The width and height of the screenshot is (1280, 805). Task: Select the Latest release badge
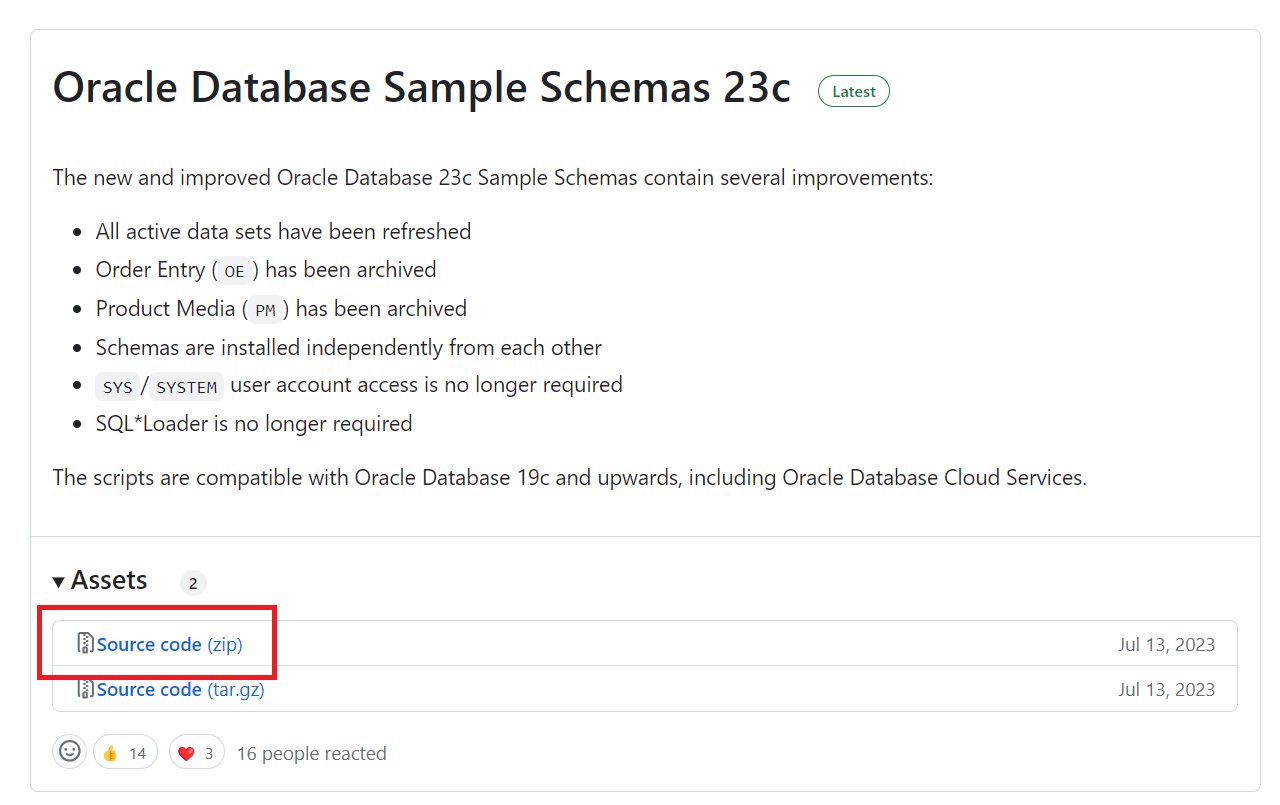[x=853, y=91]
